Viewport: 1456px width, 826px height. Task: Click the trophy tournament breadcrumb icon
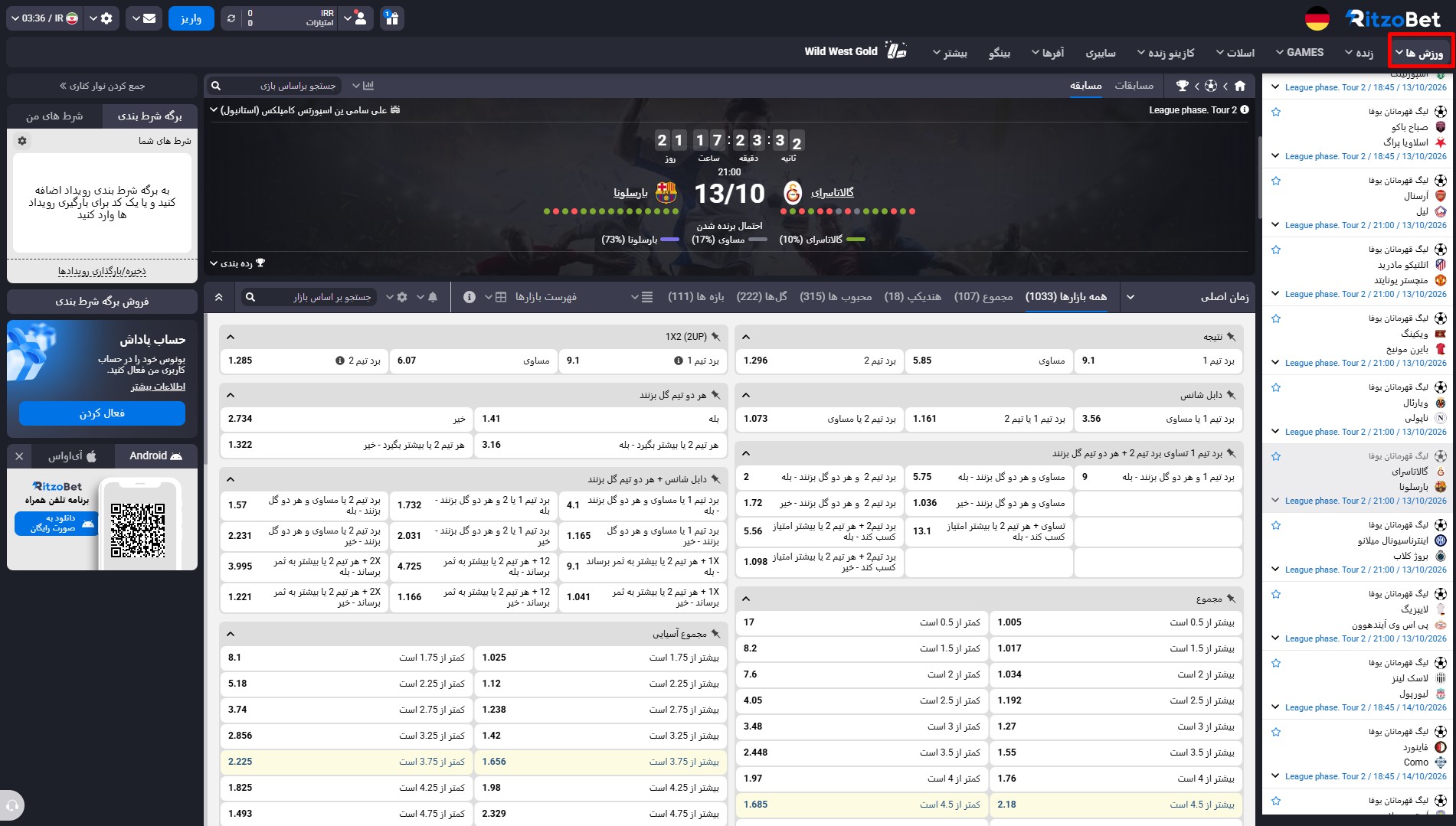pos(1183,86)
